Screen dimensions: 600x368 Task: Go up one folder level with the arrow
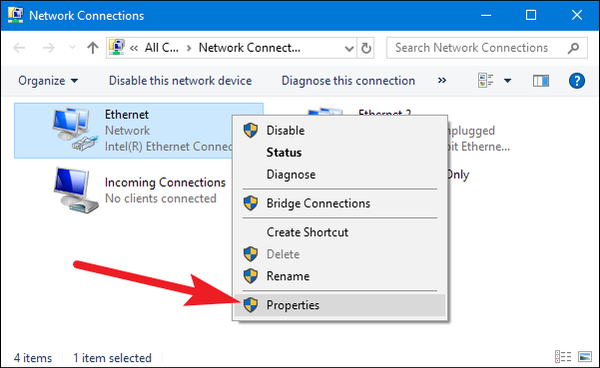92,48
